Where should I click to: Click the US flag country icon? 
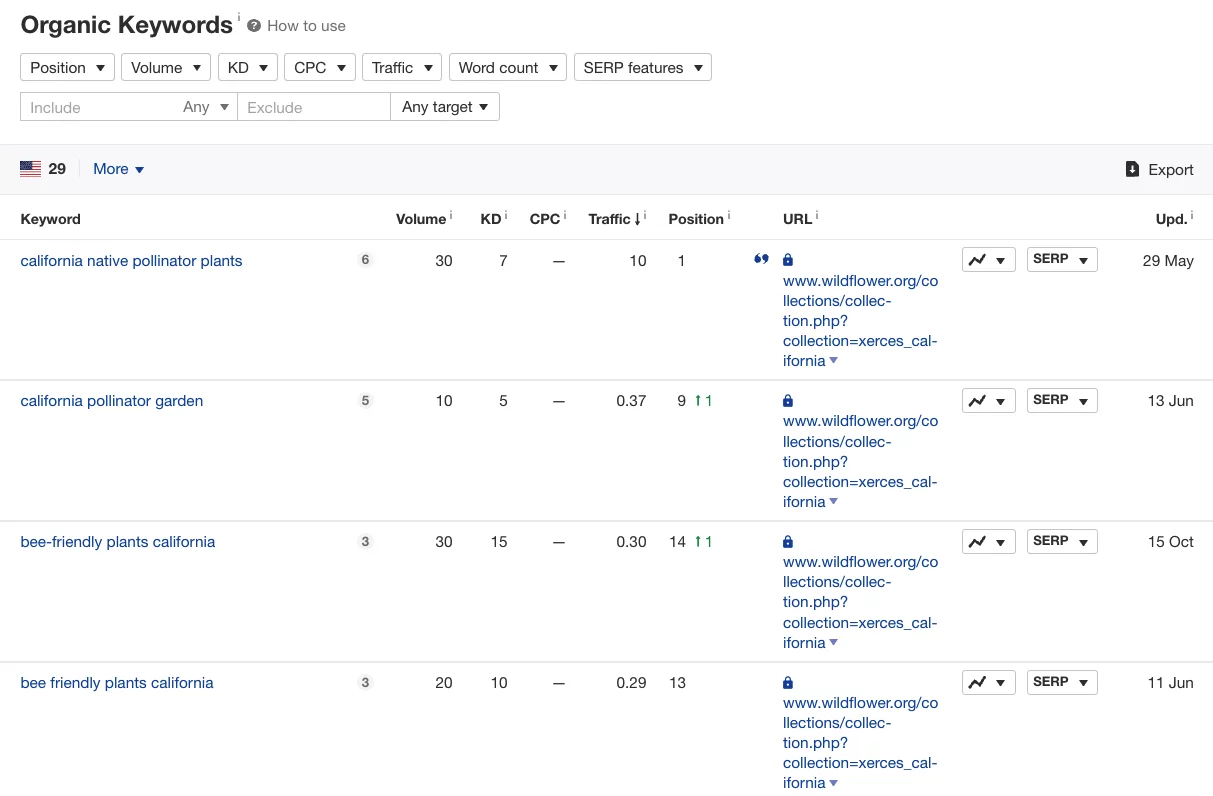point(31,169)
